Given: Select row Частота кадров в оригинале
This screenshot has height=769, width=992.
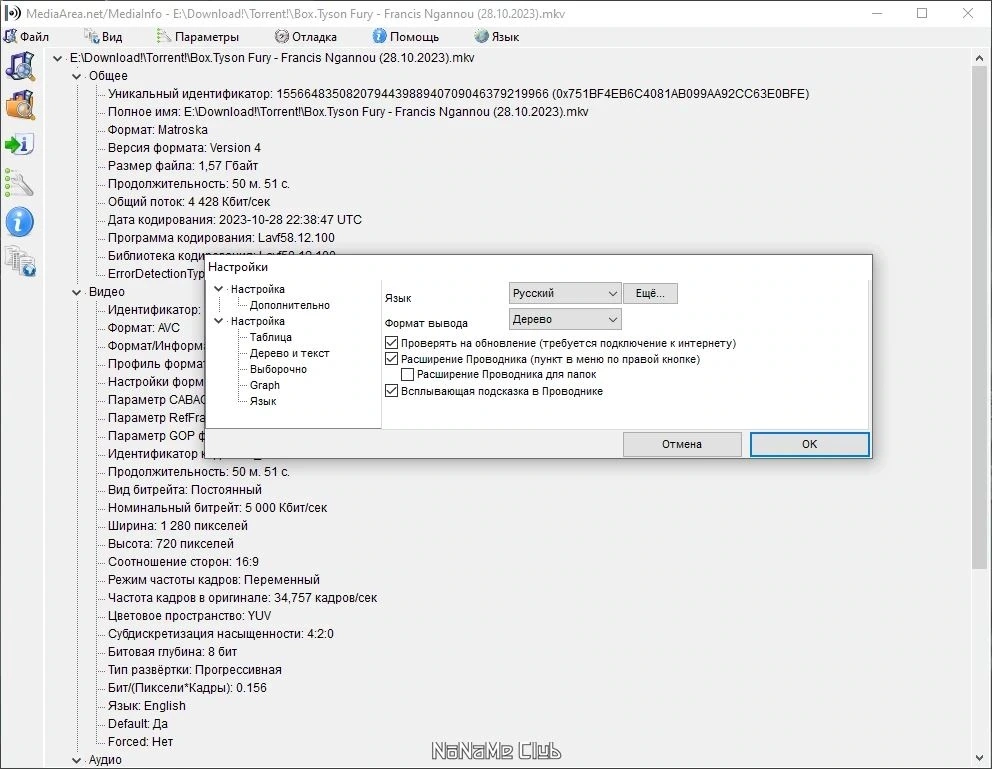Looking at the screenshot, I should (x=242, y=598).
